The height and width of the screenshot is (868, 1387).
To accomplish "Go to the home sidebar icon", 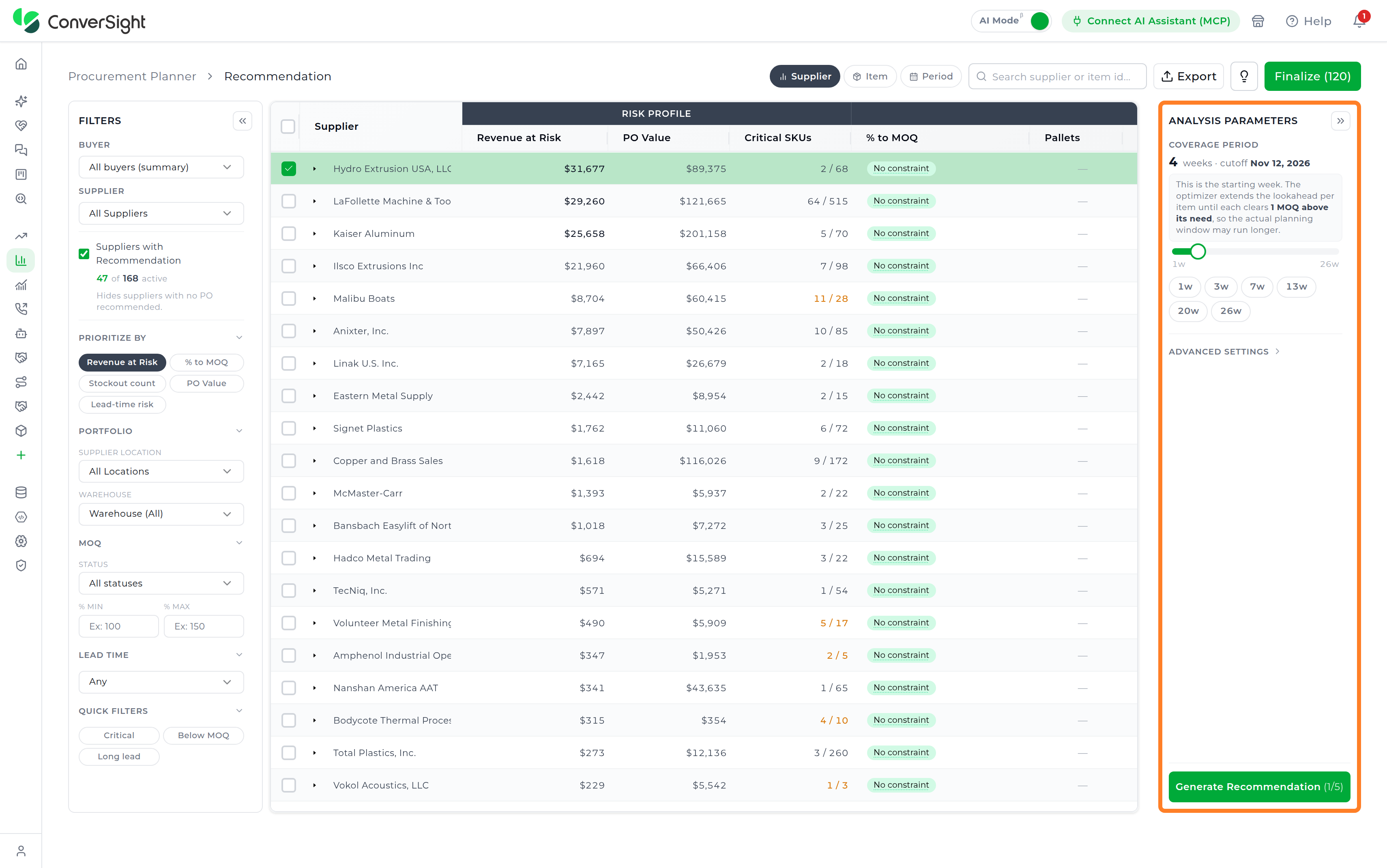I will click(21, 64).
